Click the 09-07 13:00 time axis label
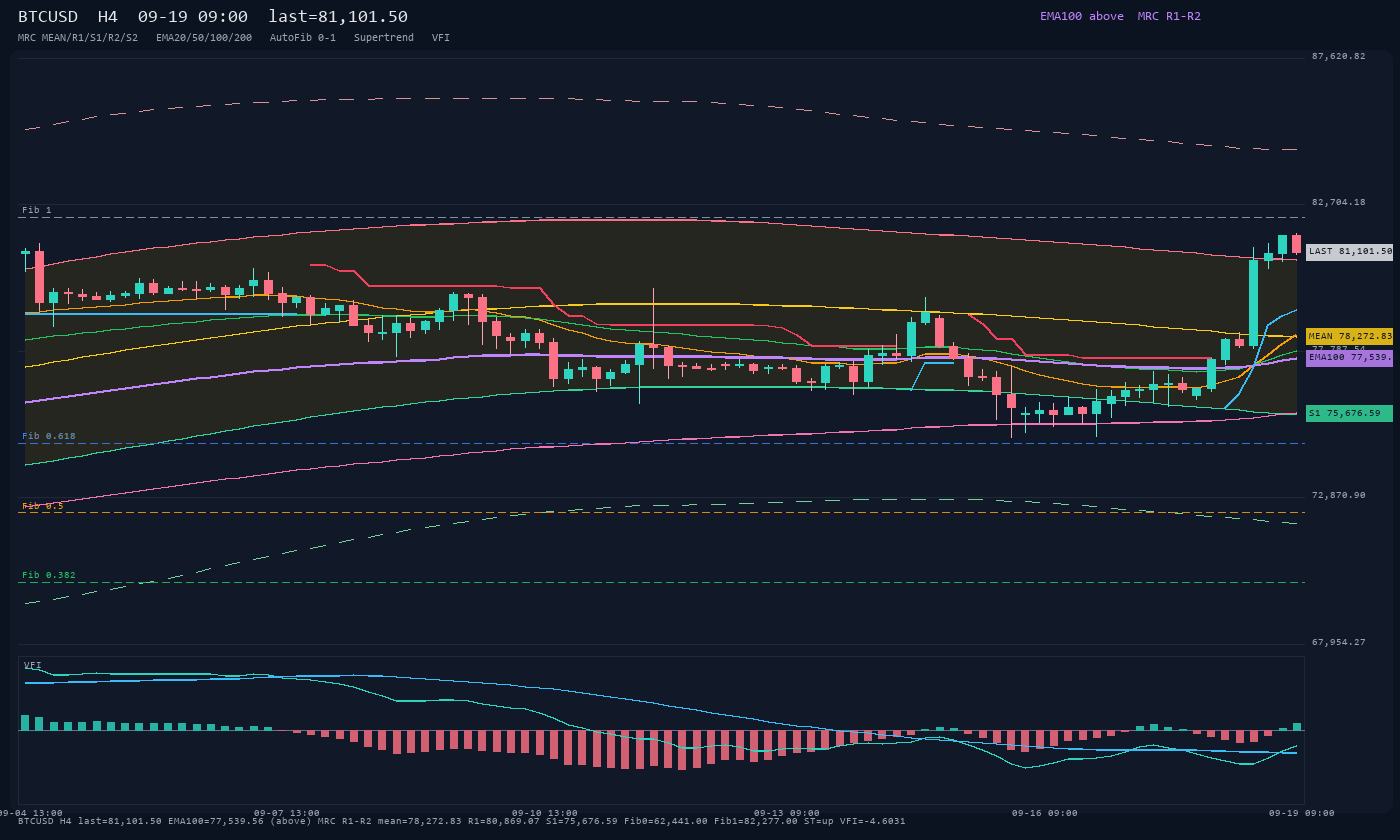Screen dimensions: 1400x840 [287, 813]
